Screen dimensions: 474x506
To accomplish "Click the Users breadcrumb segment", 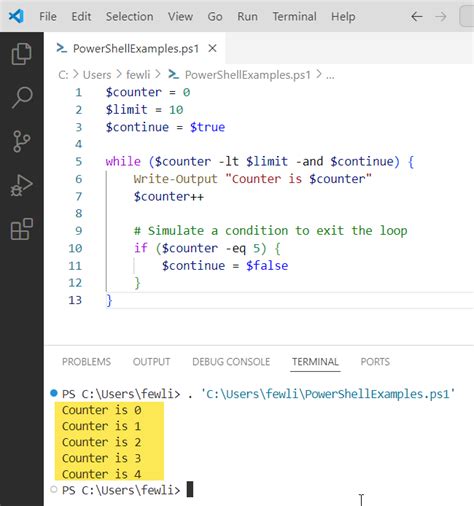I will [97, 75].
